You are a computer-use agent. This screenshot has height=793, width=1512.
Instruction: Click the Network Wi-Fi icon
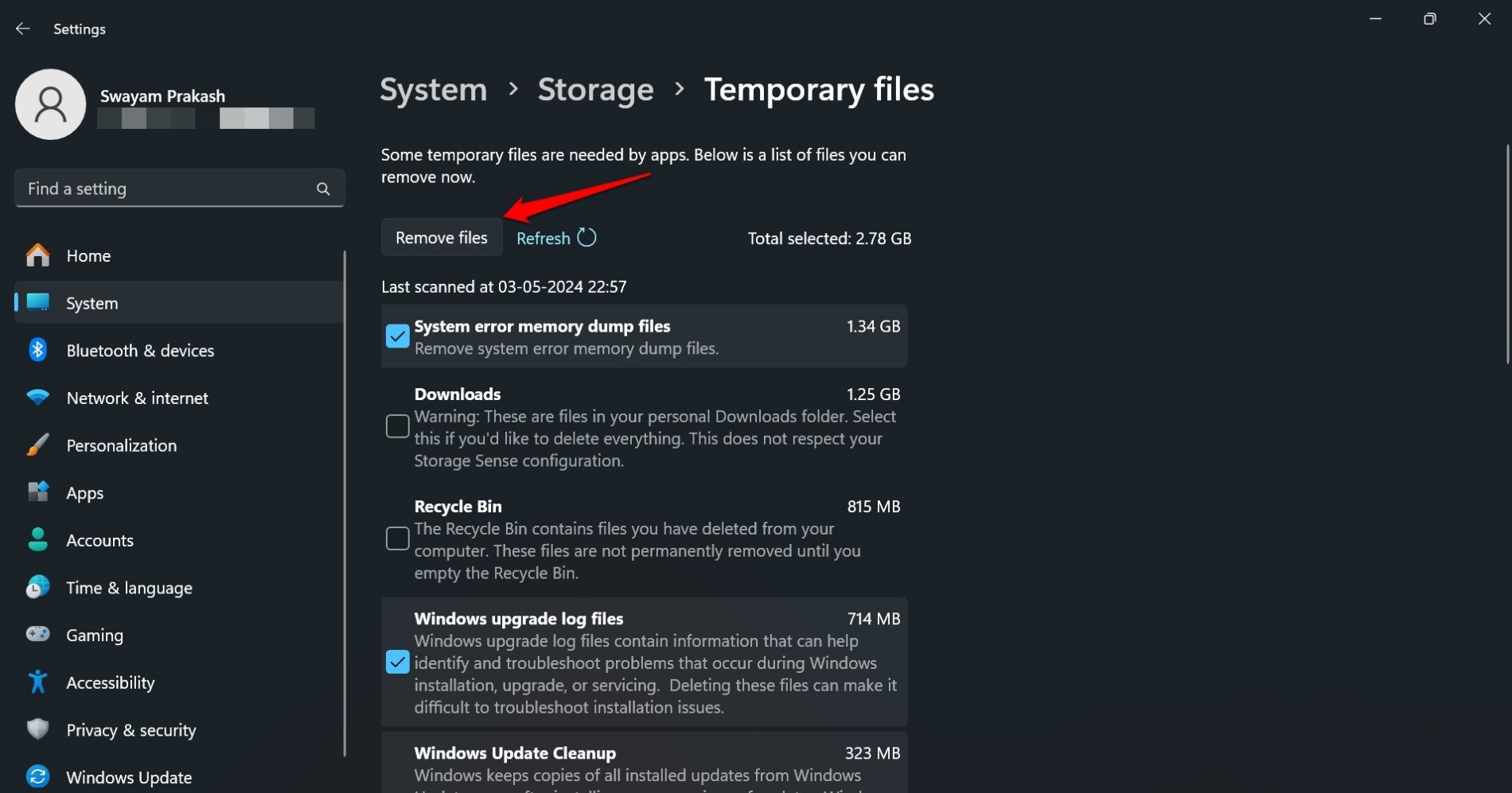[37, 398]
